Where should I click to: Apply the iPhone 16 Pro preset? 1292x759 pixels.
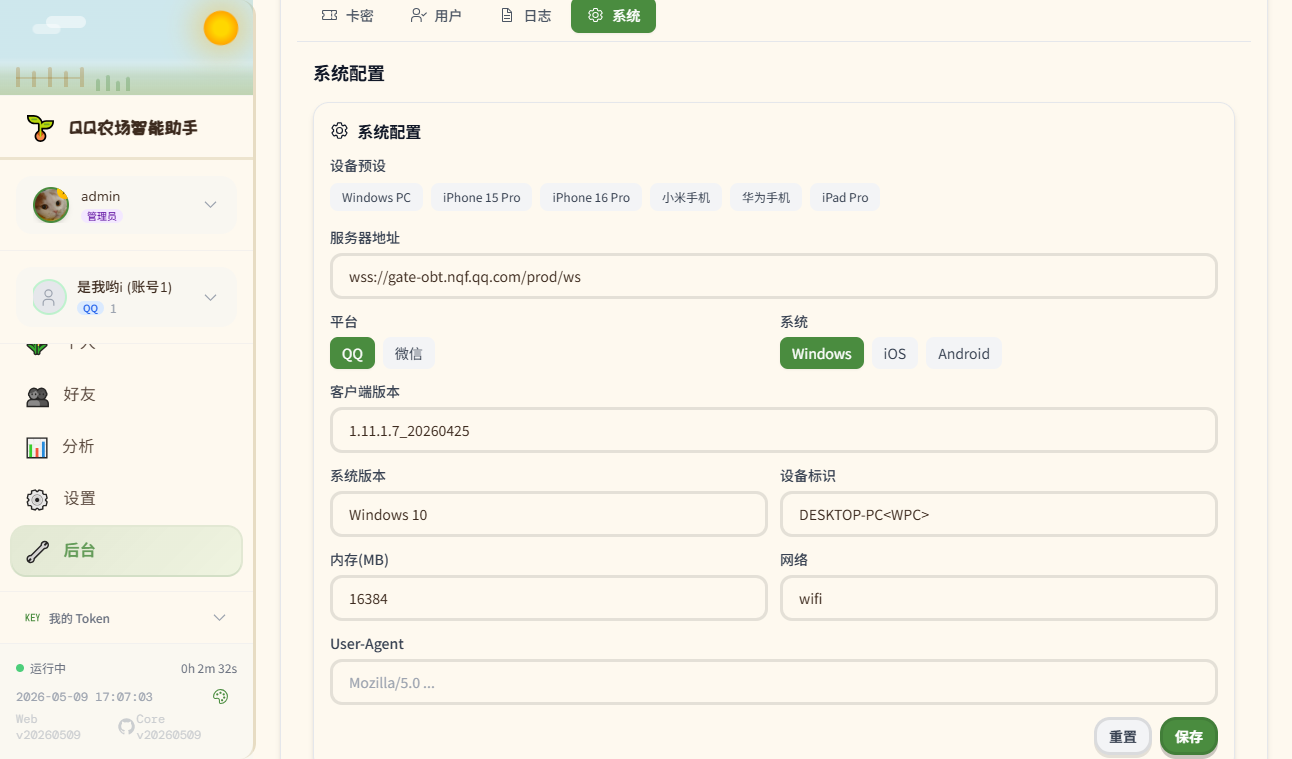tap(591, 198)
